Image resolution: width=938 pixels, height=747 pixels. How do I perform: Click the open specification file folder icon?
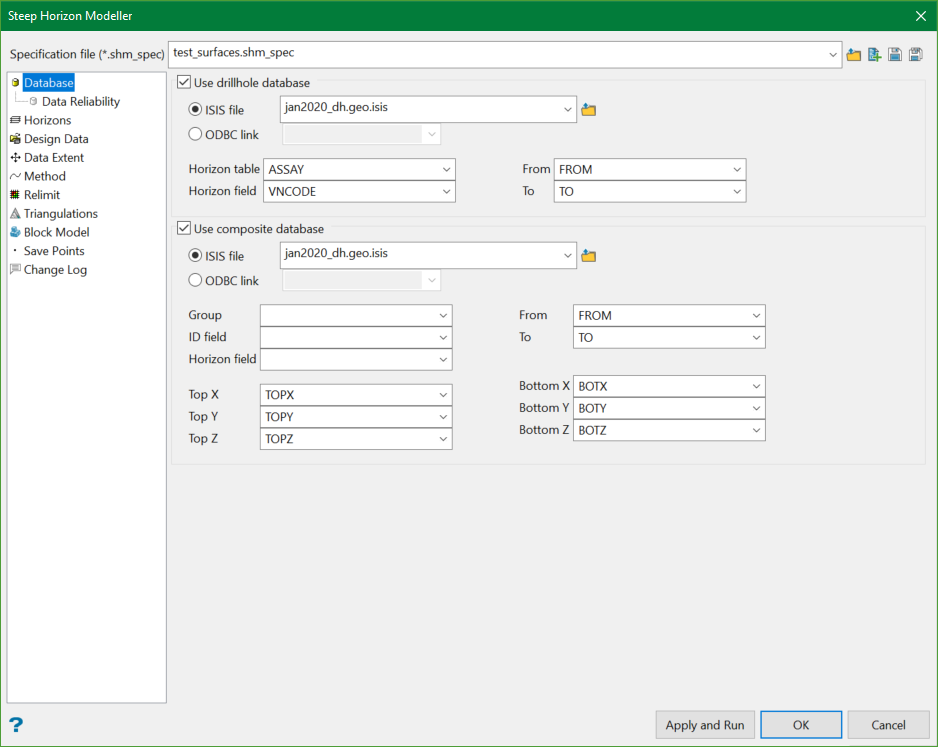click(853, 55)
